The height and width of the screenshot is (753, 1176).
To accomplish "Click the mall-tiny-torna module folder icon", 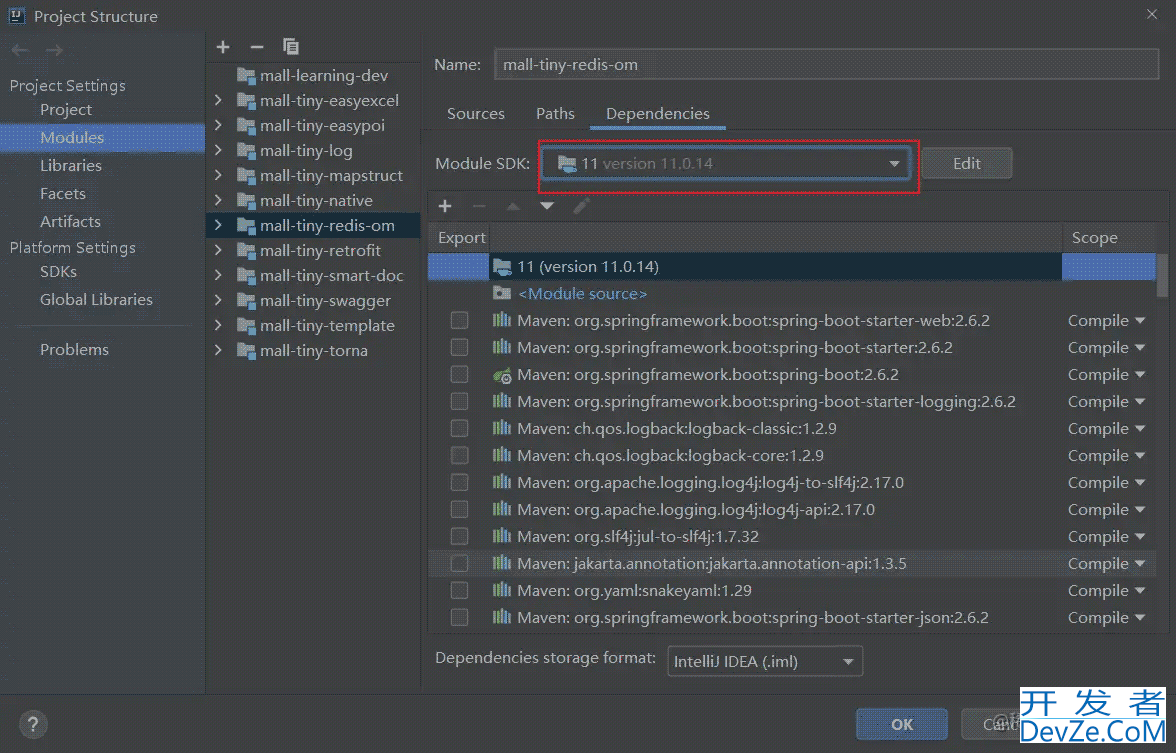I will (246, 351).
